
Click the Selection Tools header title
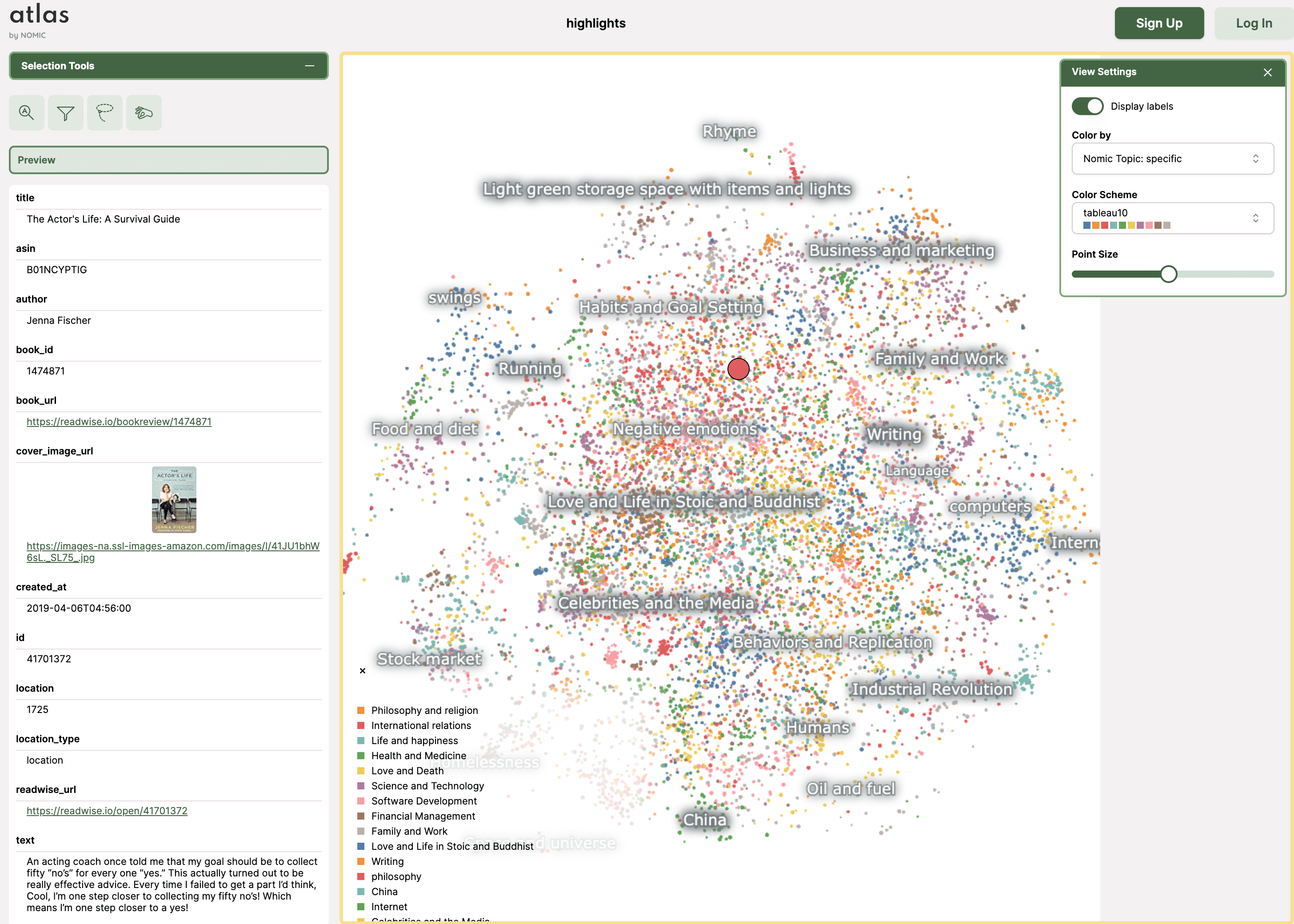(57, 66)
